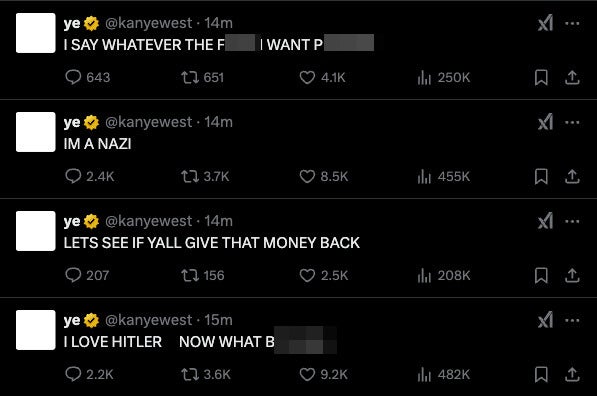
Task: Open more options on 'IM A NAZI' post
Action: tap(572, 123)
